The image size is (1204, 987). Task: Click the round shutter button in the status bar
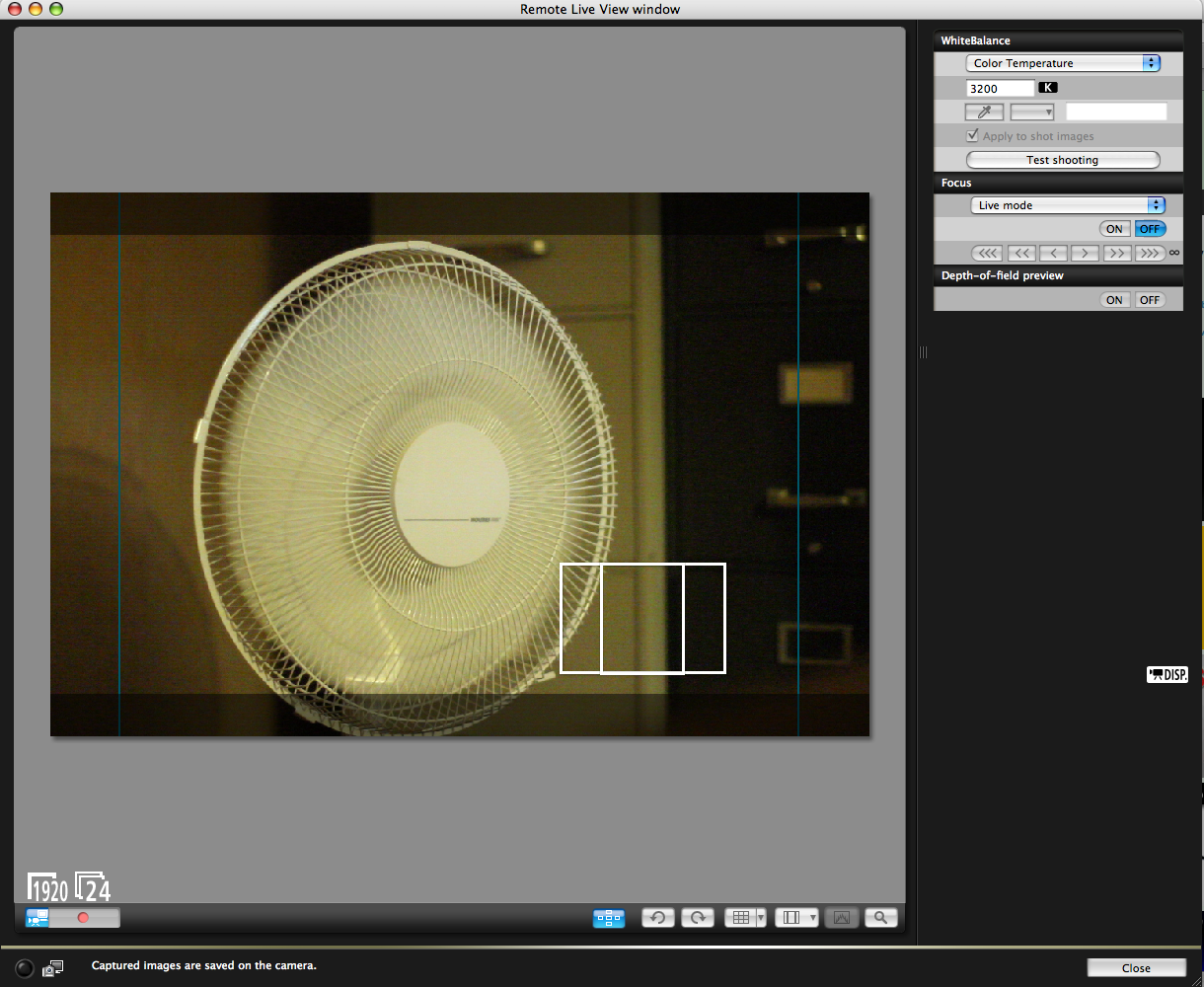point(25,968)
